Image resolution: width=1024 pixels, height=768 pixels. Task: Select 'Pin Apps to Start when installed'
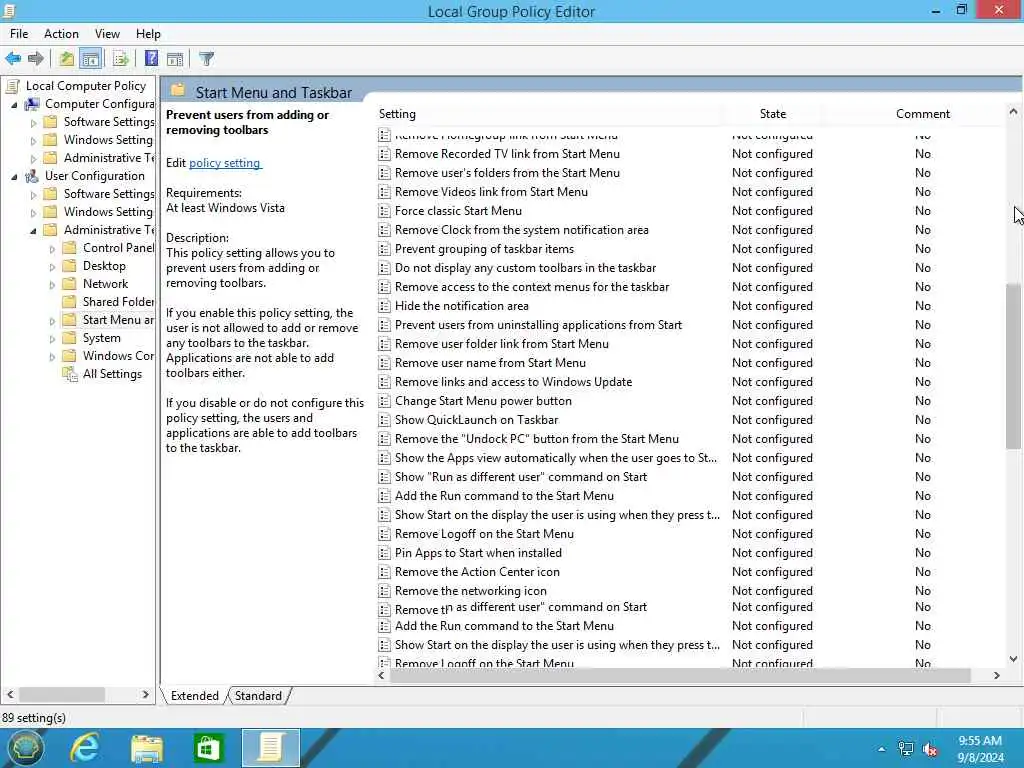pos(478,553)
